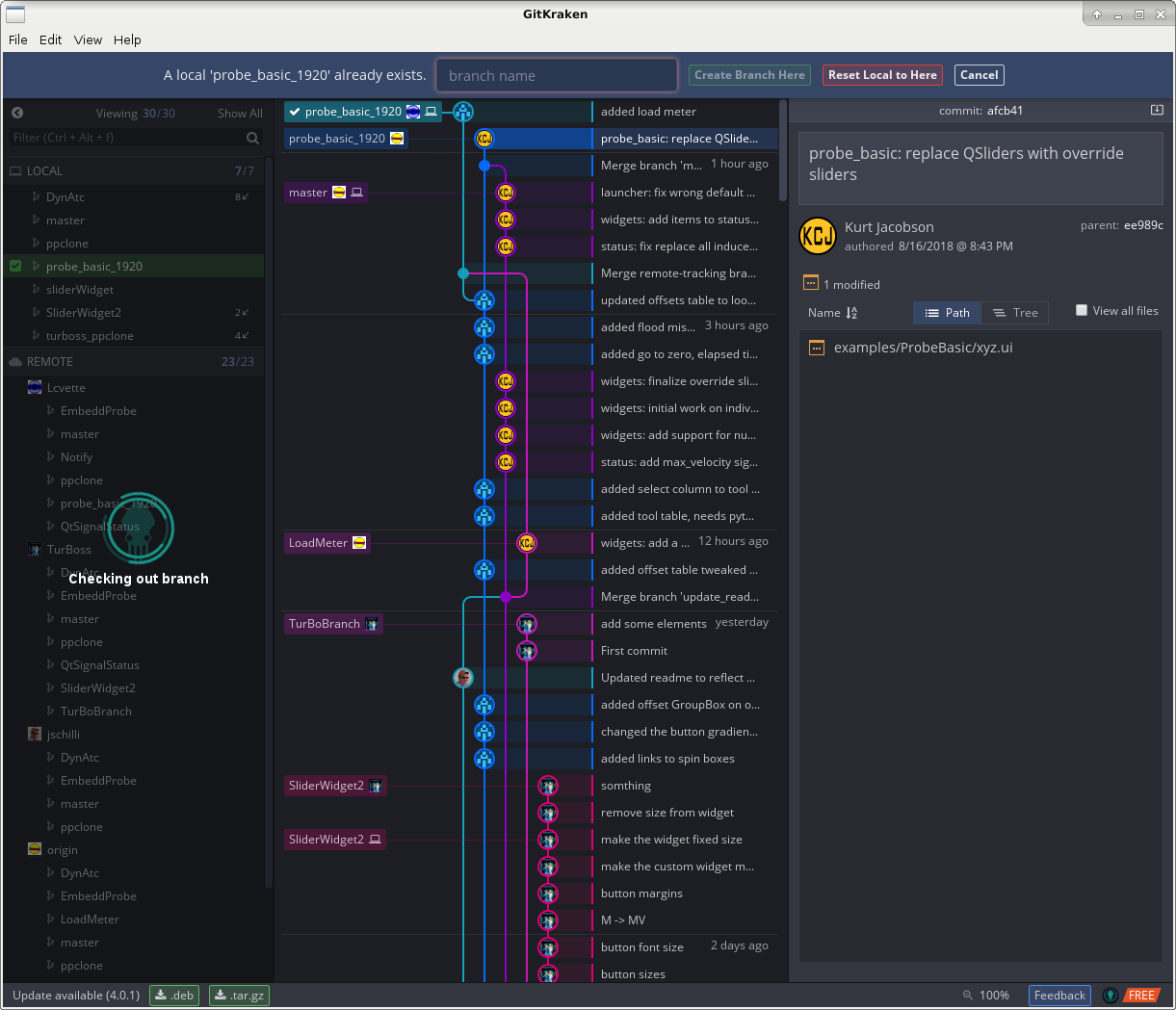Click the Lcvette remote avatar icon
This screenshot has width=1176, height=1010.
click(x=35, y=388)
